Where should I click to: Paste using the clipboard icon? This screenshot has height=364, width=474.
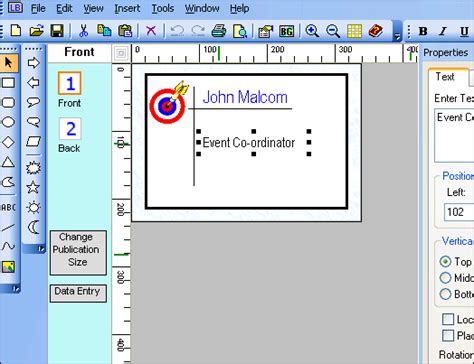click(x=125, y=31)
